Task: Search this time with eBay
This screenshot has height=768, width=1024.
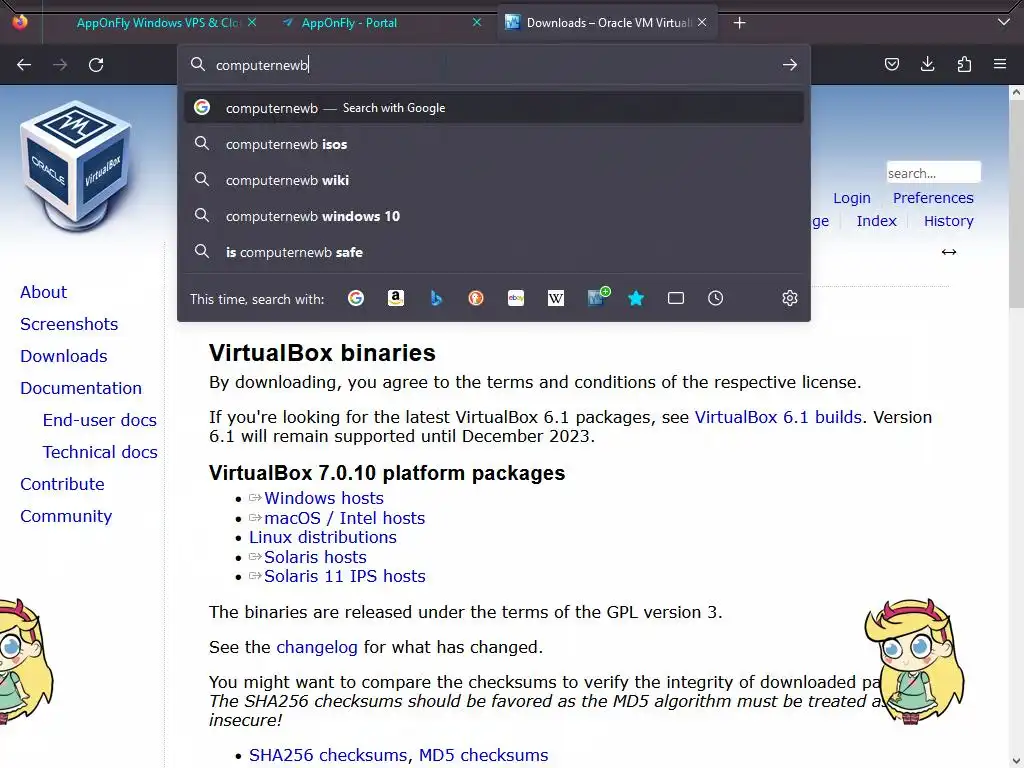Action: pyautogui.click(x=516, y=298)
